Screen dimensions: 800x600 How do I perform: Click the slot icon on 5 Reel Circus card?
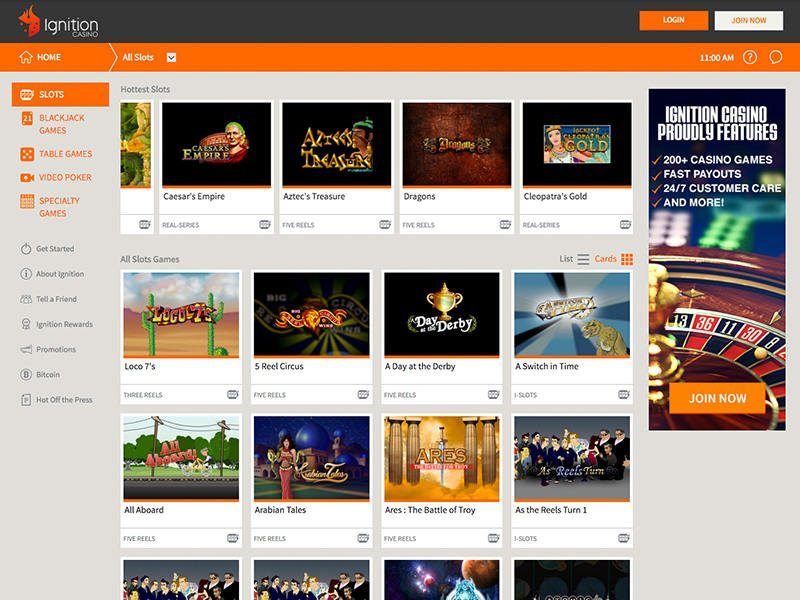tap(363, 394)
